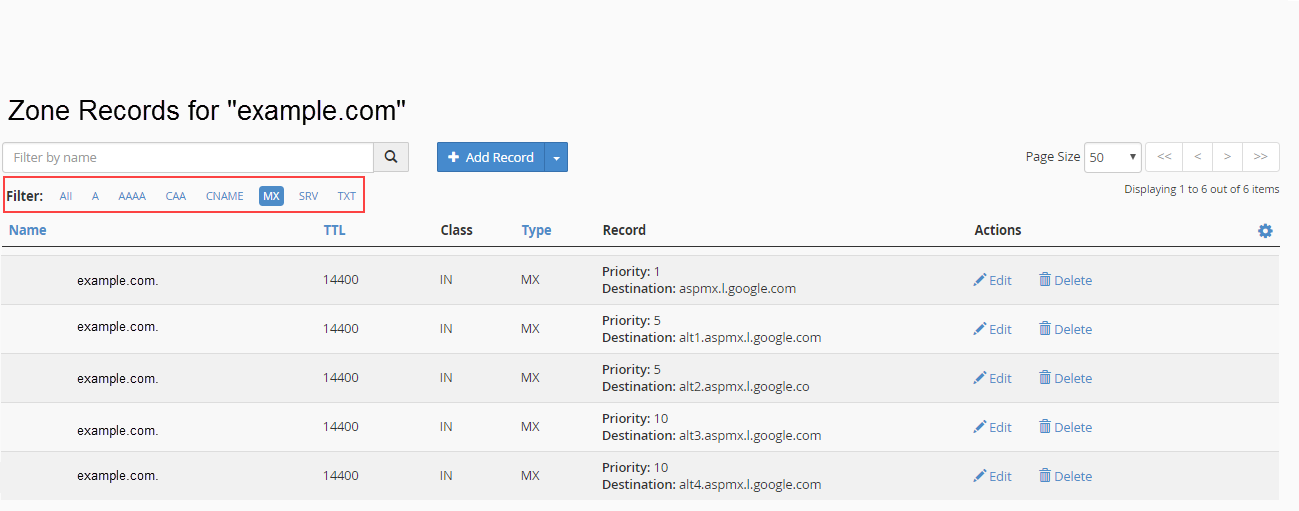Expand the Add Record dropdown arrow

[x=557, y=157]
